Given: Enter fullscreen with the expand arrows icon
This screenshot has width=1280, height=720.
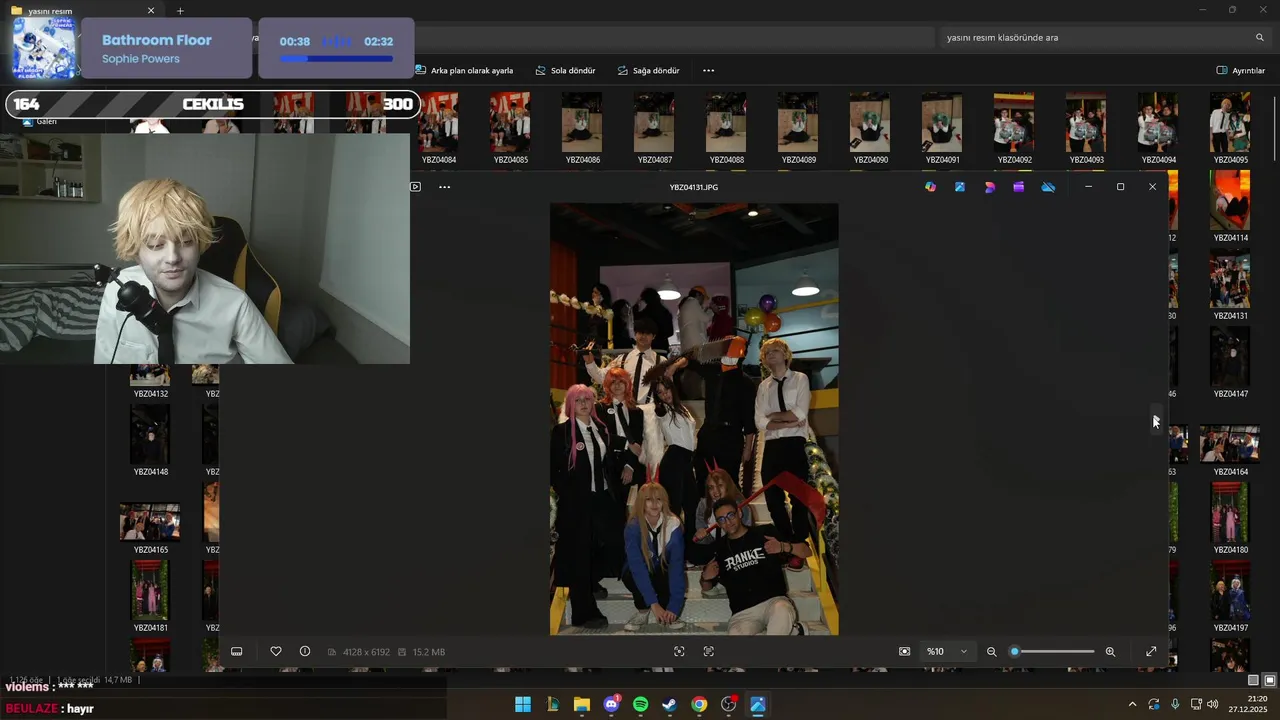Looking at the screenshot, I should point(1151,652).
